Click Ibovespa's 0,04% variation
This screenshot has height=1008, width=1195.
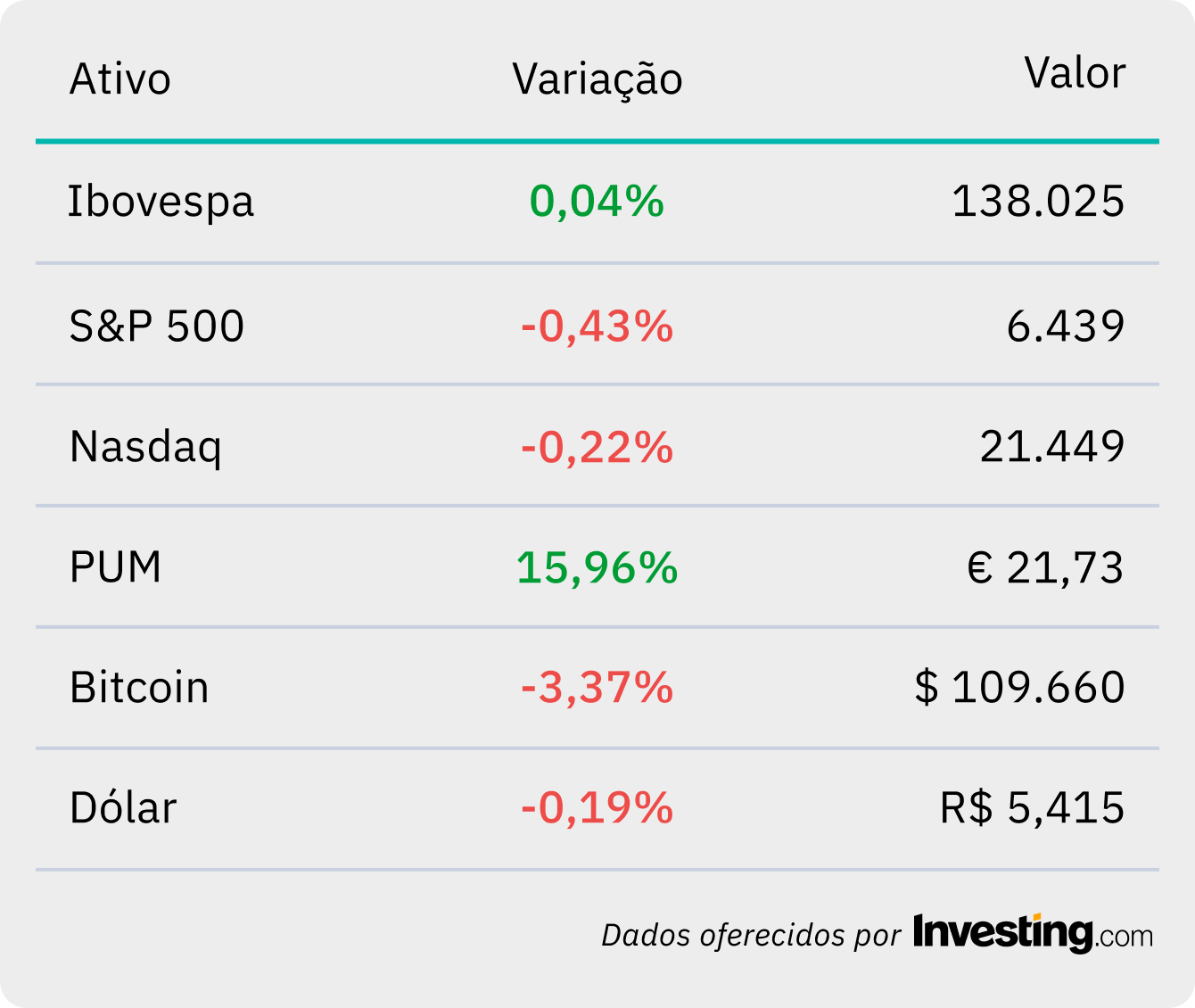(597, 202)
